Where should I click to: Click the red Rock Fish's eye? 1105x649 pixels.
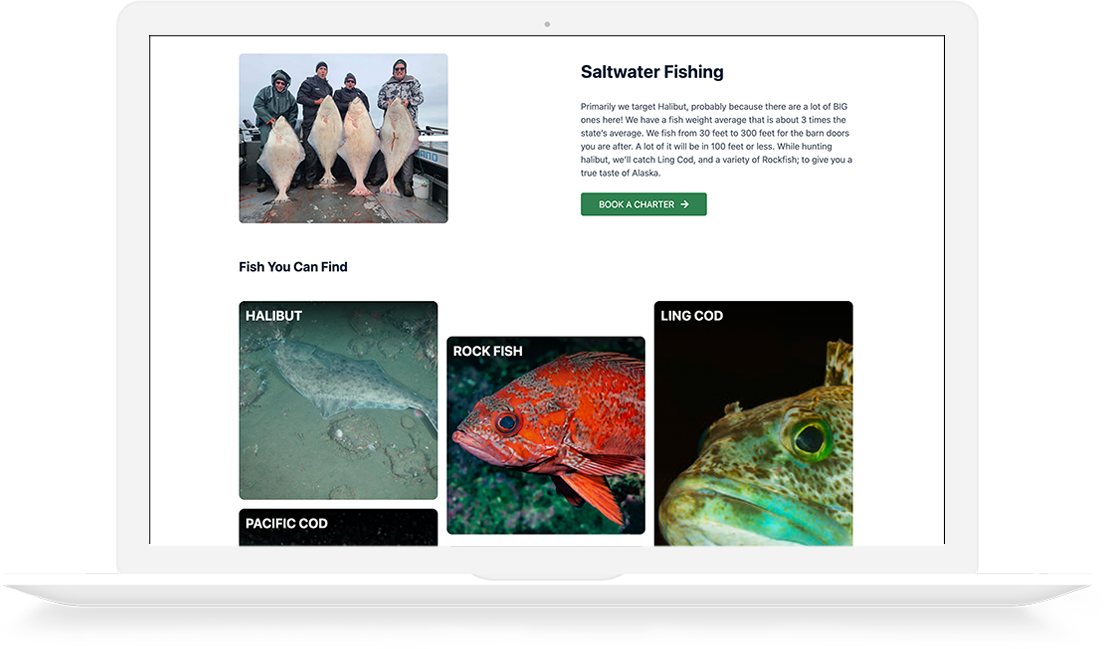[x=505, y=423]
